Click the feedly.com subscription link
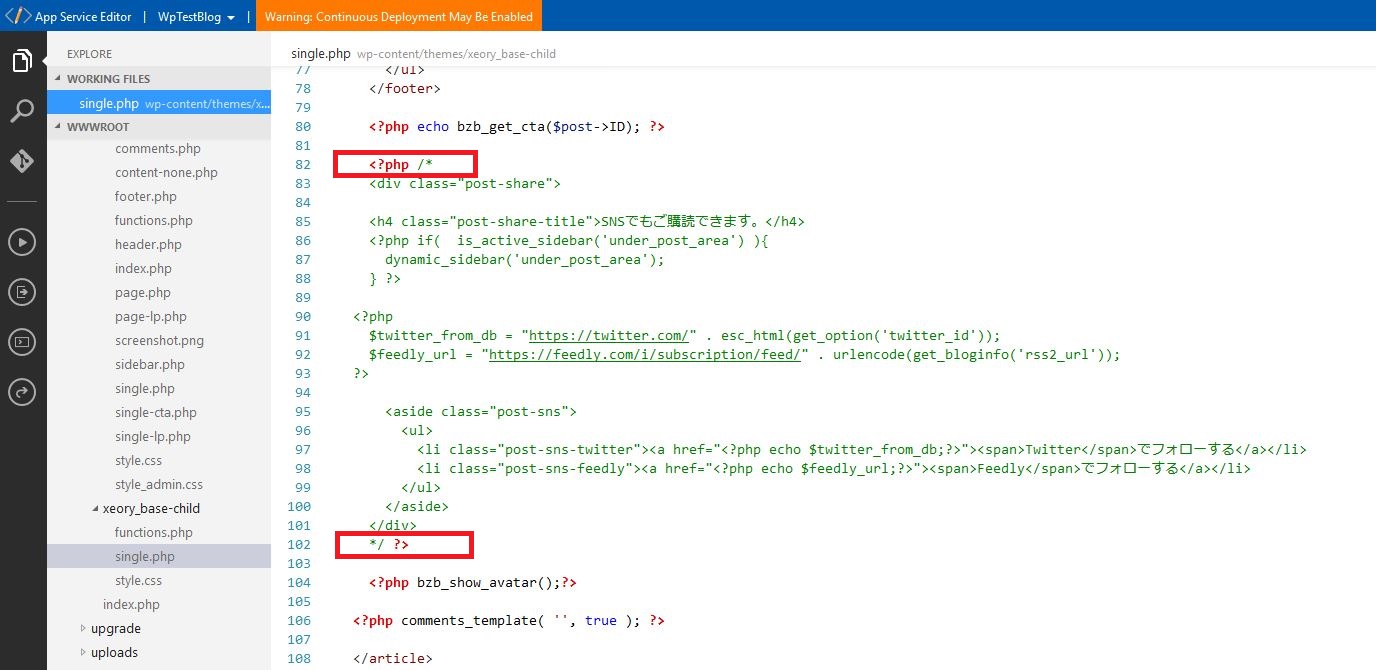Screen dimensions: 1376x670 645,354
